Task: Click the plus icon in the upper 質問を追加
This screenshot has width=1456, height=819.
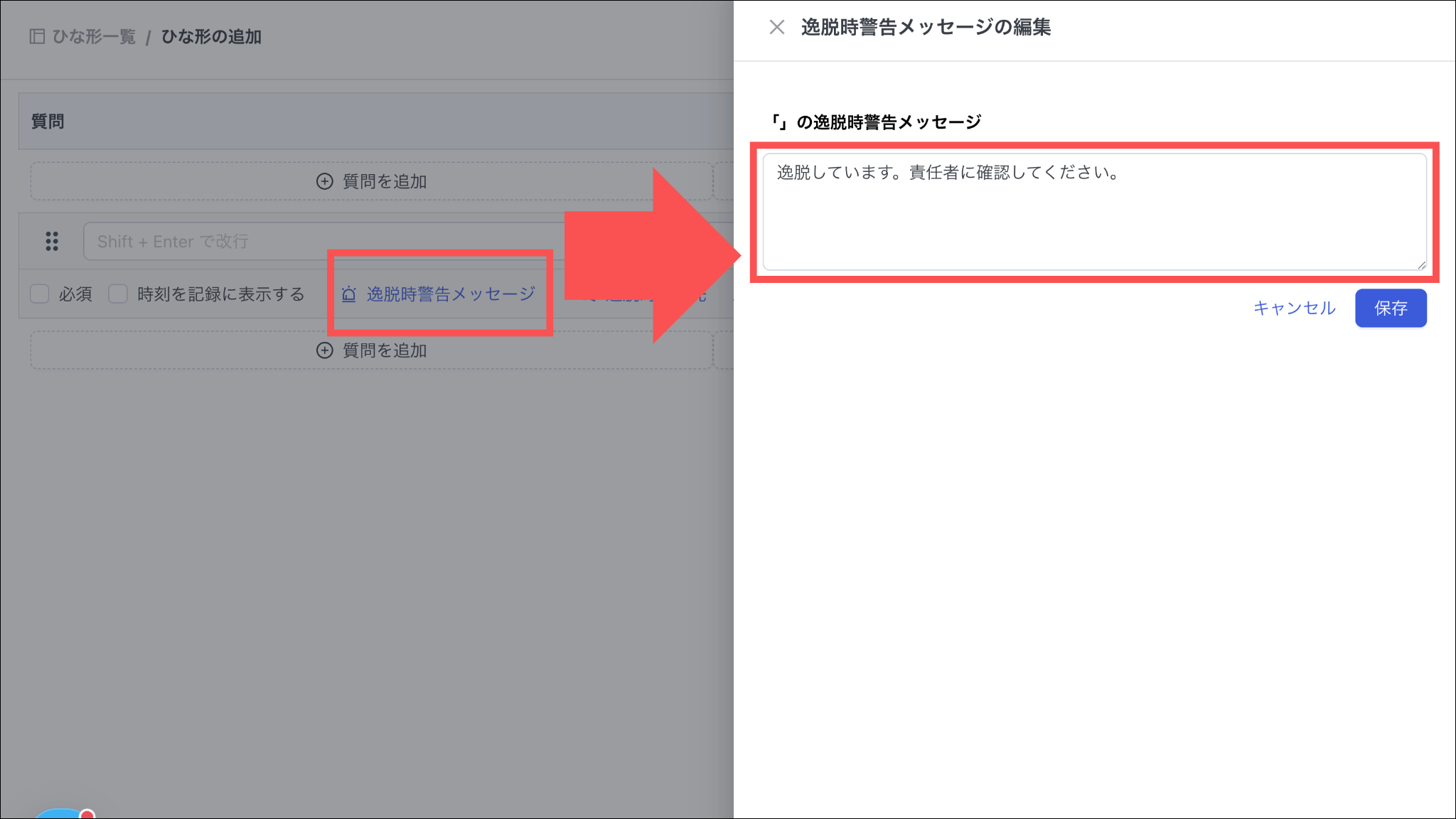Action: 324,181
